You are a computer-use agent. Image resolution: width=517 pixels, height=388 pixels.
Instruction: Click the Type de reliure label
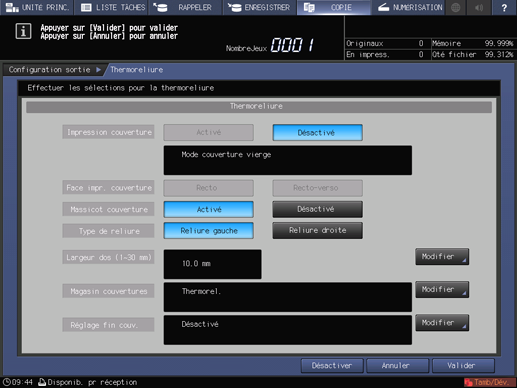click(108, 231)
